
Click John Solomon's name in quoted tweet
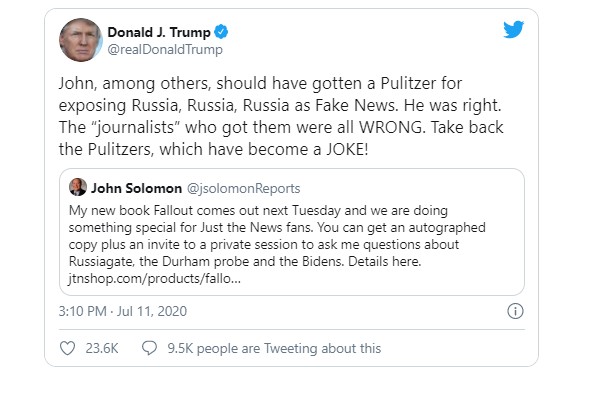[136, 188]
